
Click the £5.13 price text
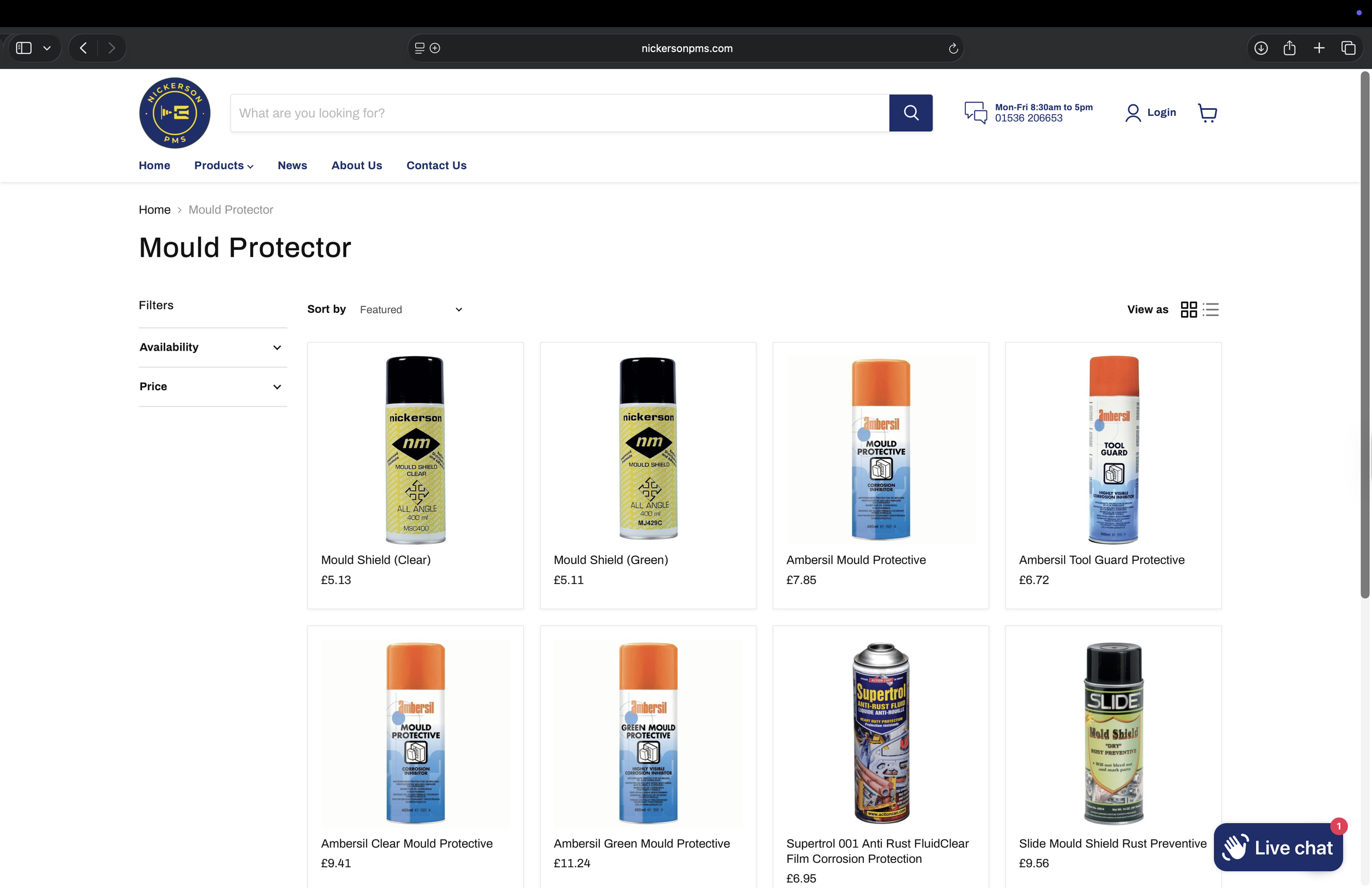point(336,580)
